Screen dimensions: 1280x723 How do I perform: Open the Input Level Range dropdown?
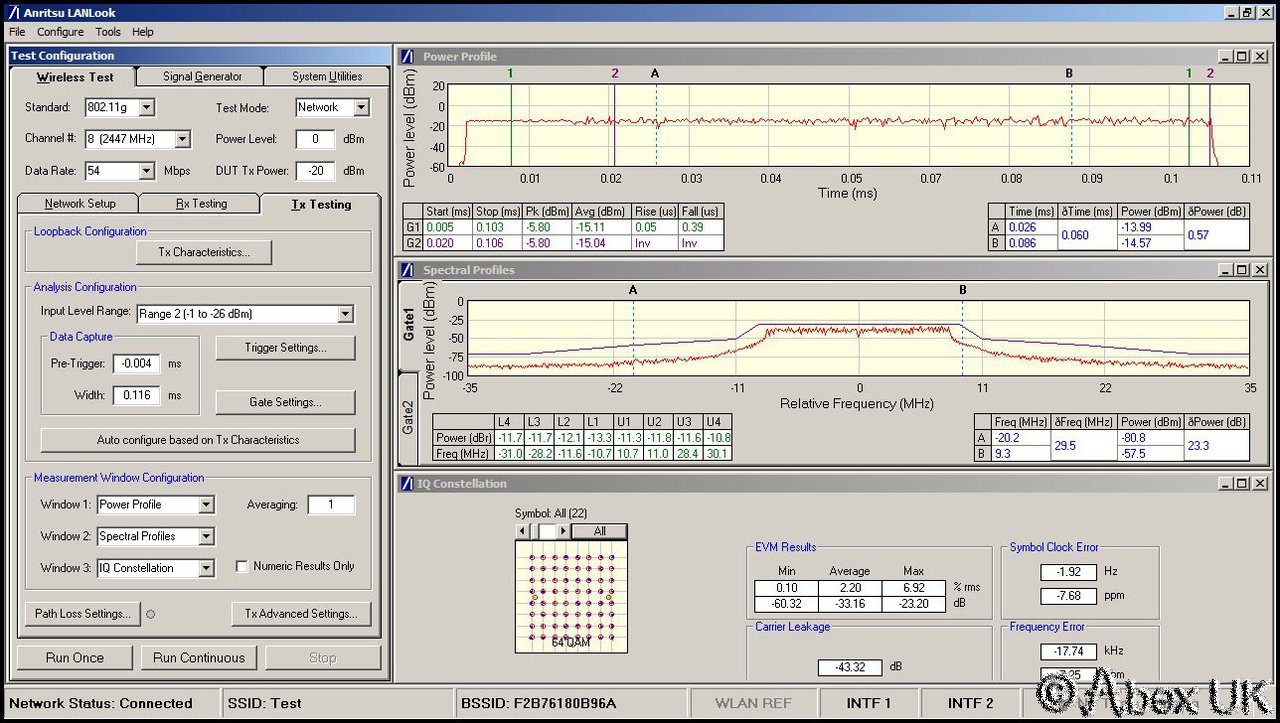345,314
